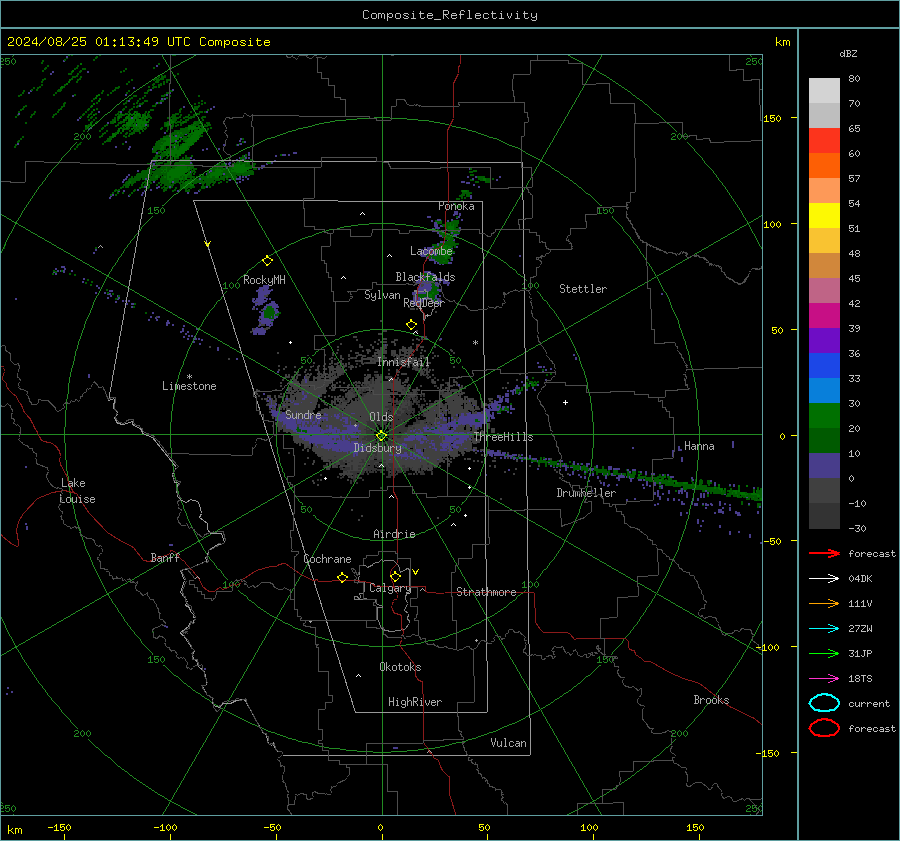Select the dark orange swatch between 60 and 57

point(824,165)
